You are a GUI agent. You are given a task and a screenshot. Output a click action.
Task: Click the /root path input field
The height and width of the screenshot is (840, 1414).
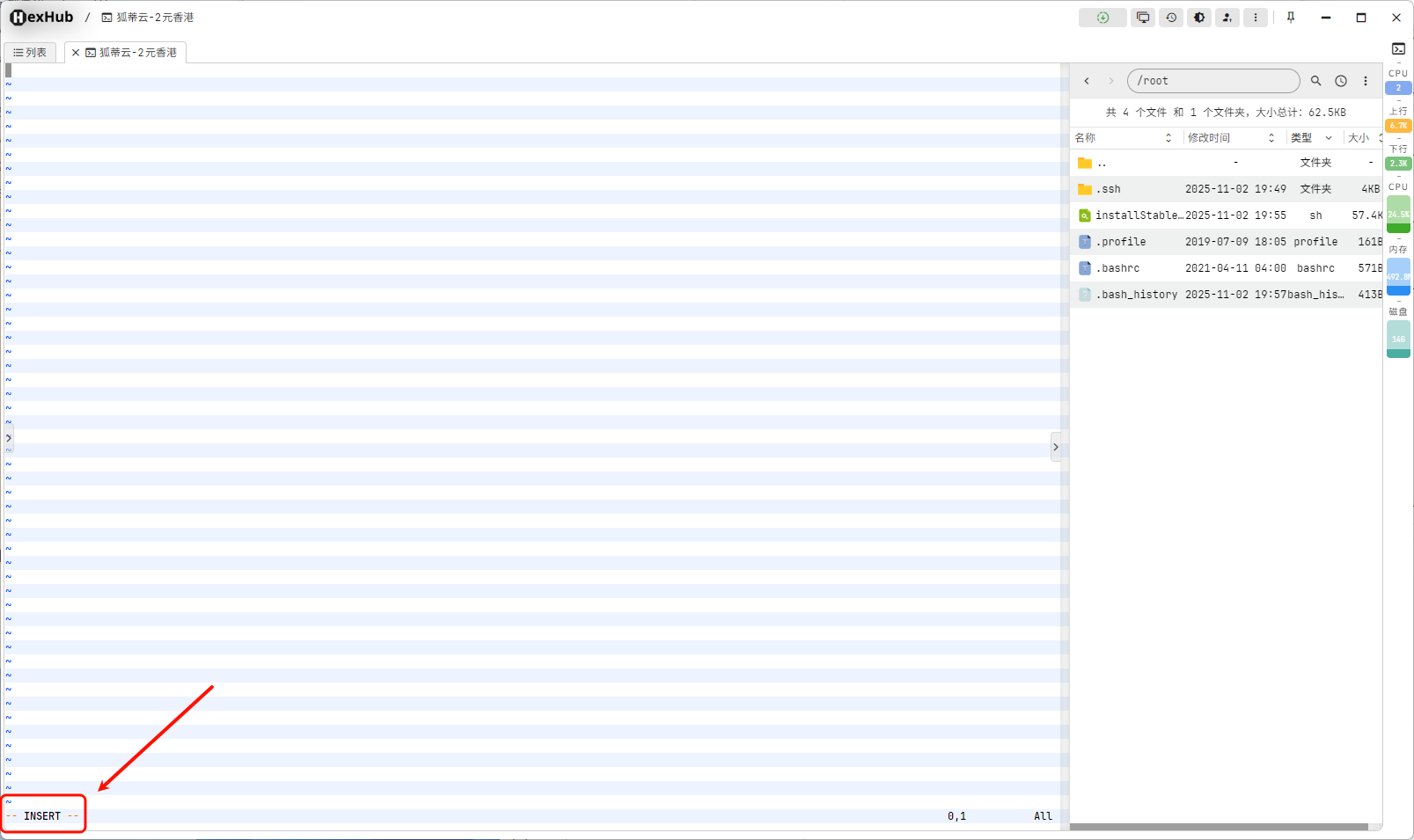1214,81
